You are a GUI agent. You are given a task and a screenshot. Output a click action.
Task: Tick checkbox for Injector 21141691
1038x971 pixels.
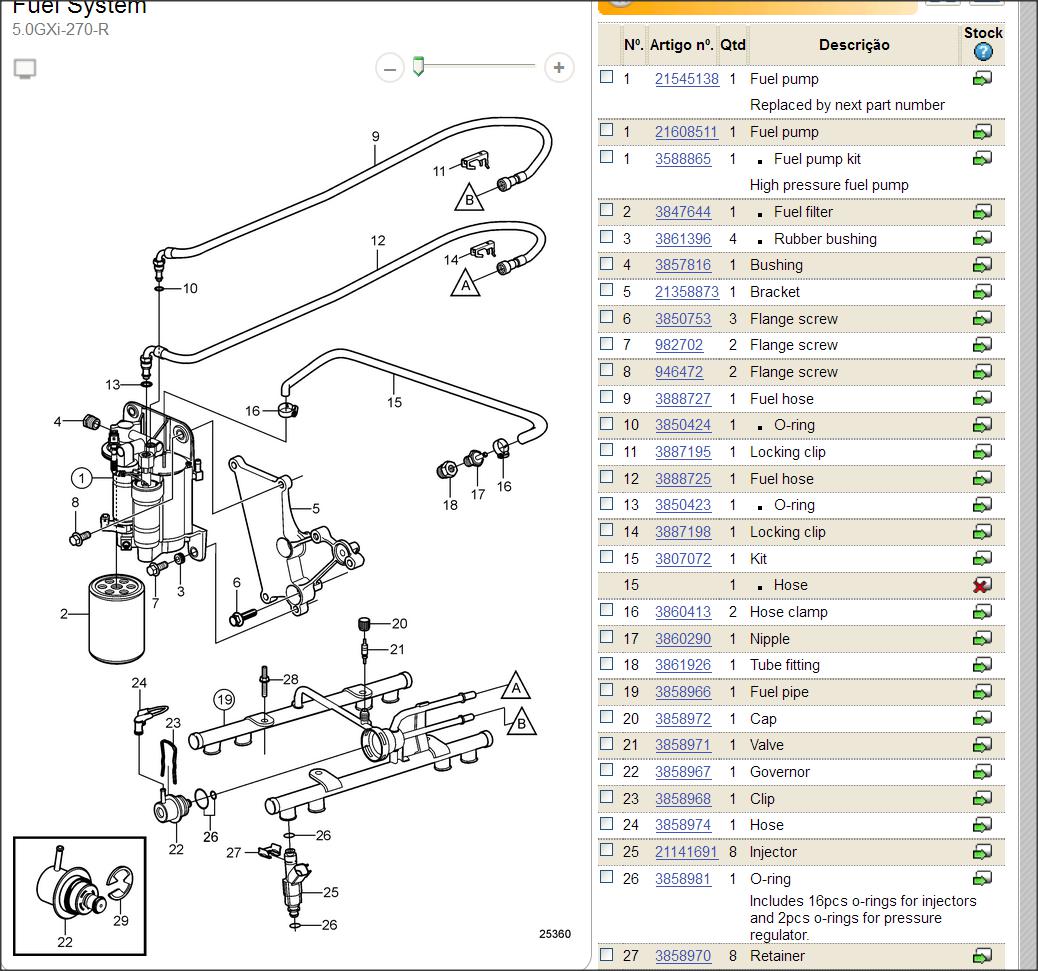pos(606,849)
